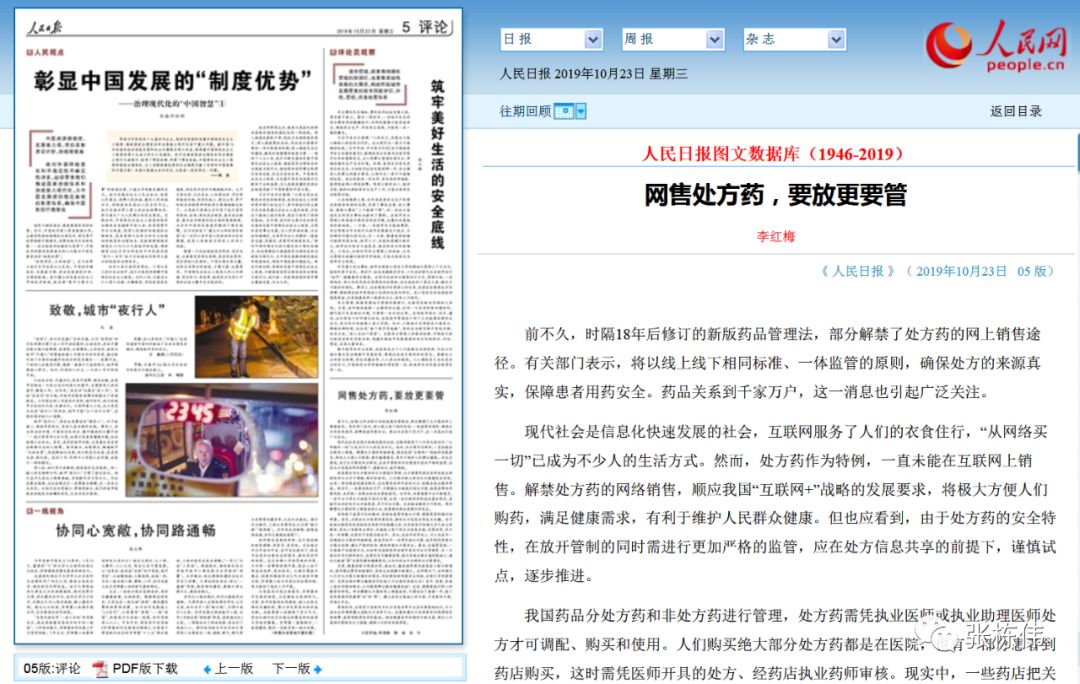
Task: Click author name 李红梅
Action: click(x=776, y=236)
